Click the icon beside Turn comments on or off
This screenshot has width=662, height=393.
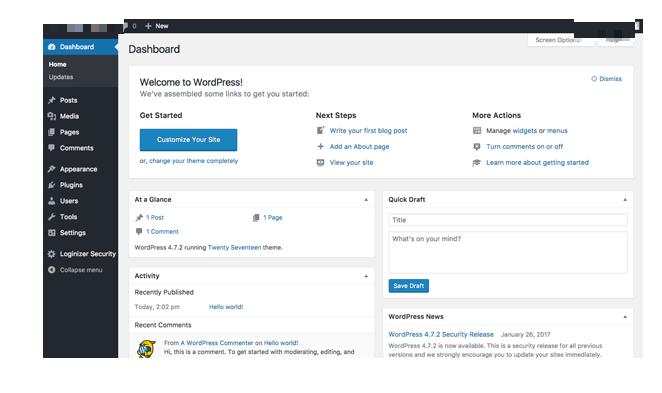pyautogui.click(x=477, y=146)
